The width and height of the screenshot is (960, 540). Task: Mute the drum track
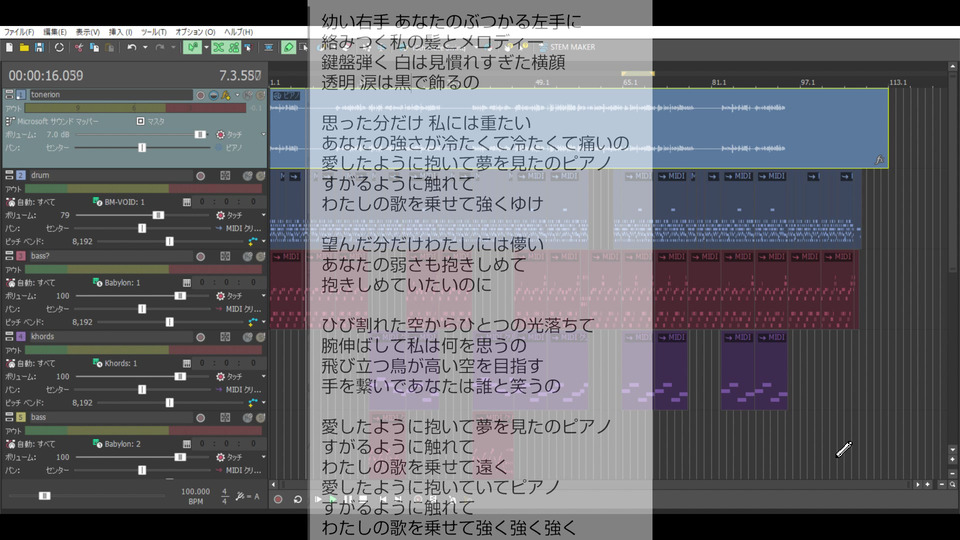[248, 176]
